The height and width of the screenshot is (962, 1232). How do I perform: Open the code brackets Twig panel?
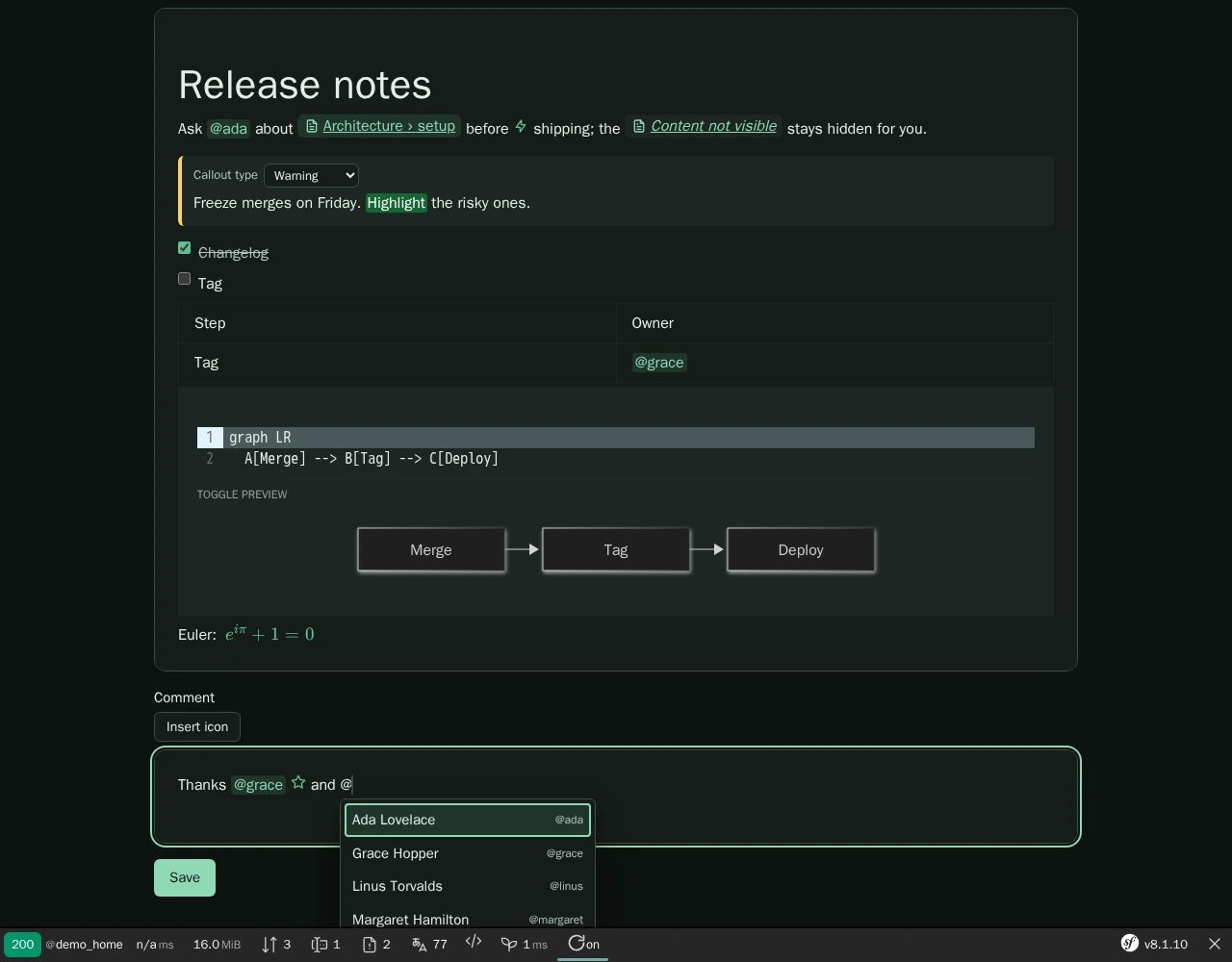coord(474,943)
